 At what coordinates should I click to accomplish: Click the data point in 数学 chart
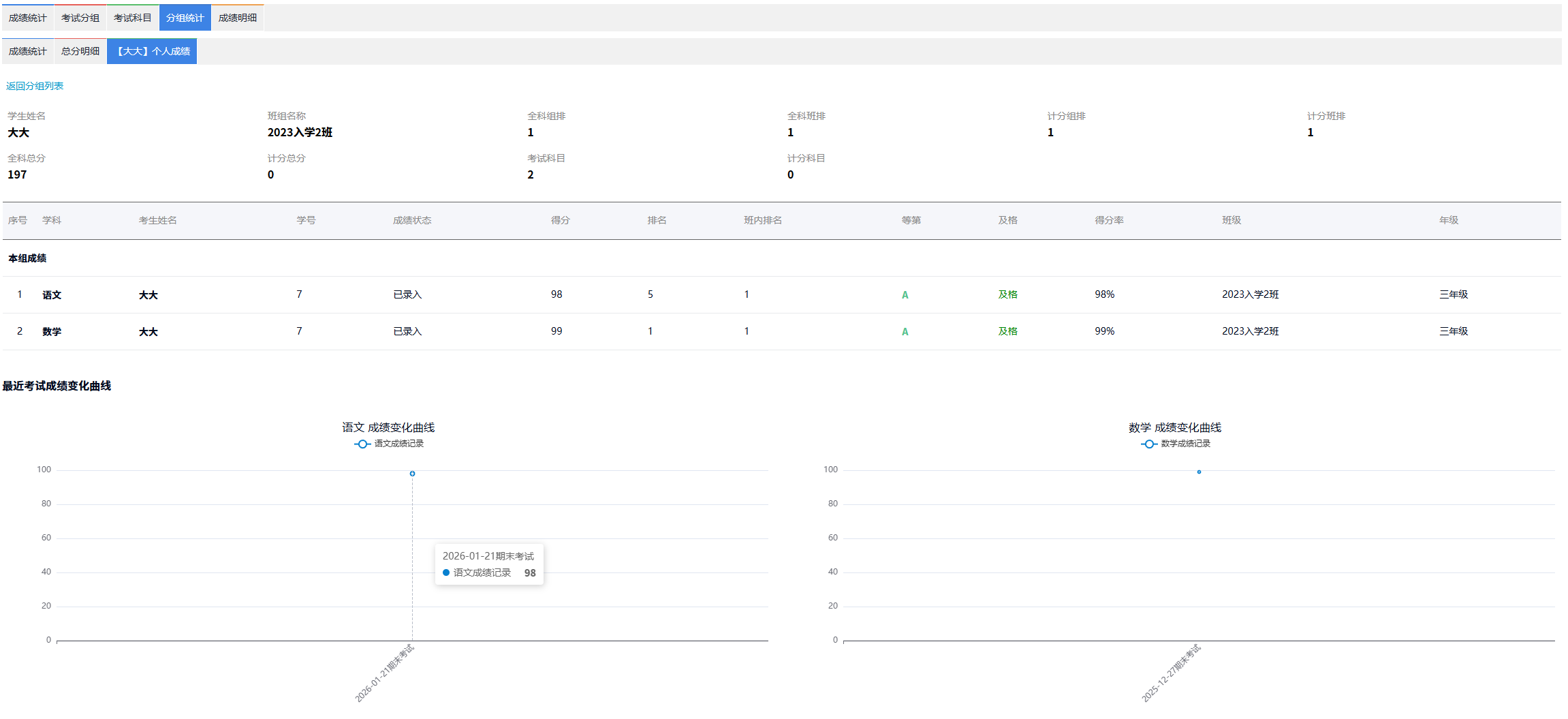[1199, 472]
